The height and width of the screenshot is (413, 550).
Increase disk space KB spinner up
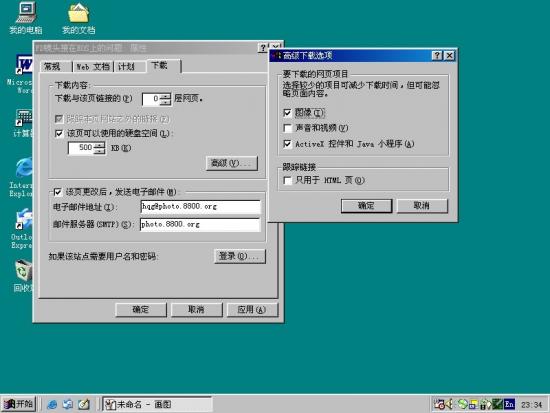(100, 145)
